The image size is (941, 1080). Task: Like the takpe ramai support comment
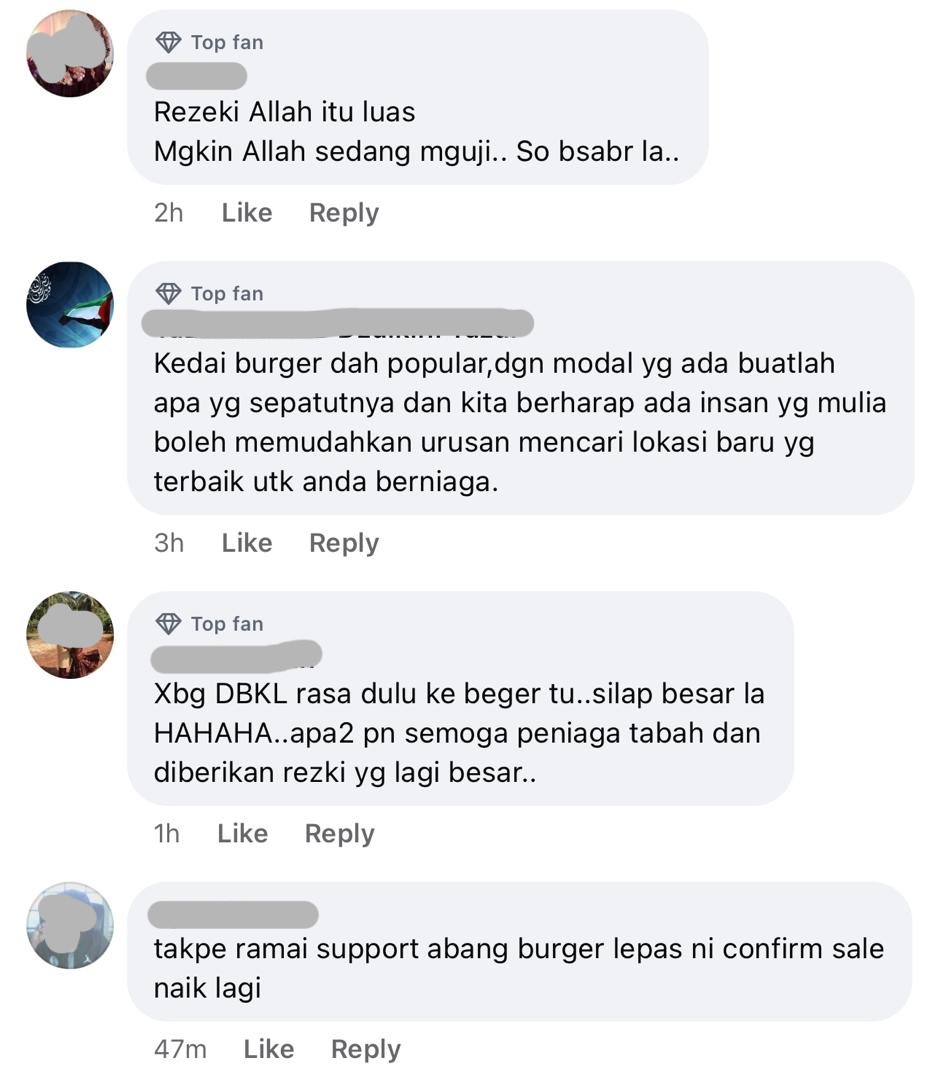click(269, 1049)
